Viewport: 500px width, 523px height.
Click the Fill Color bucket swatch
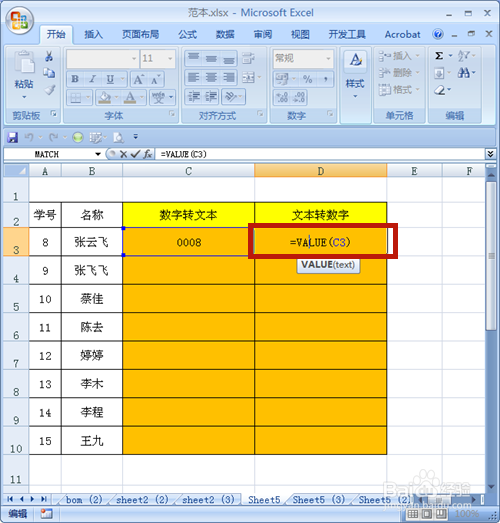tap(105, 97)
